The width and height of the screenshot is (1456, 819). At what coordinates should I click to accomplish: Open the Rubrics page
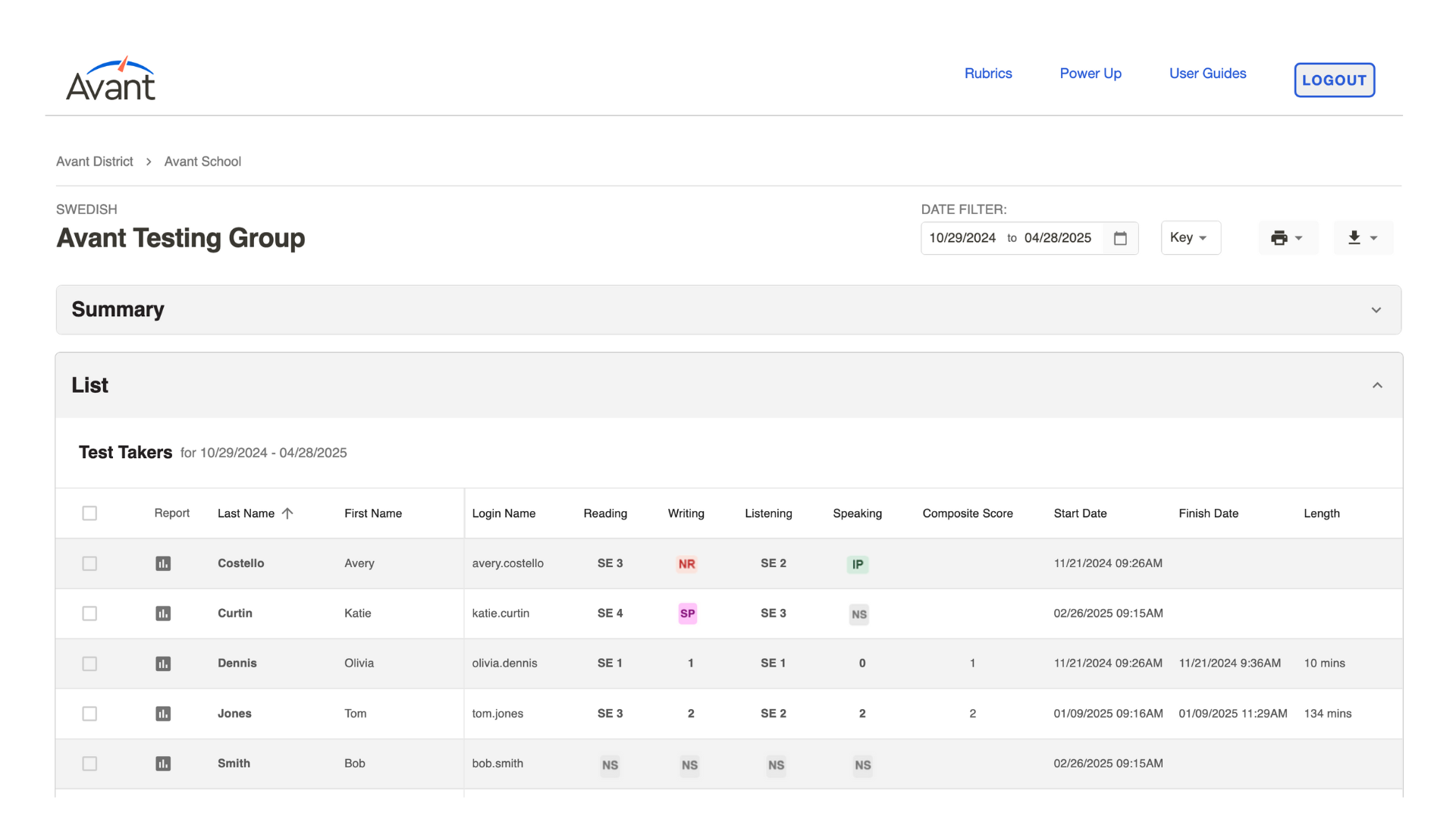pyautogui.click(x=988, y=74)
